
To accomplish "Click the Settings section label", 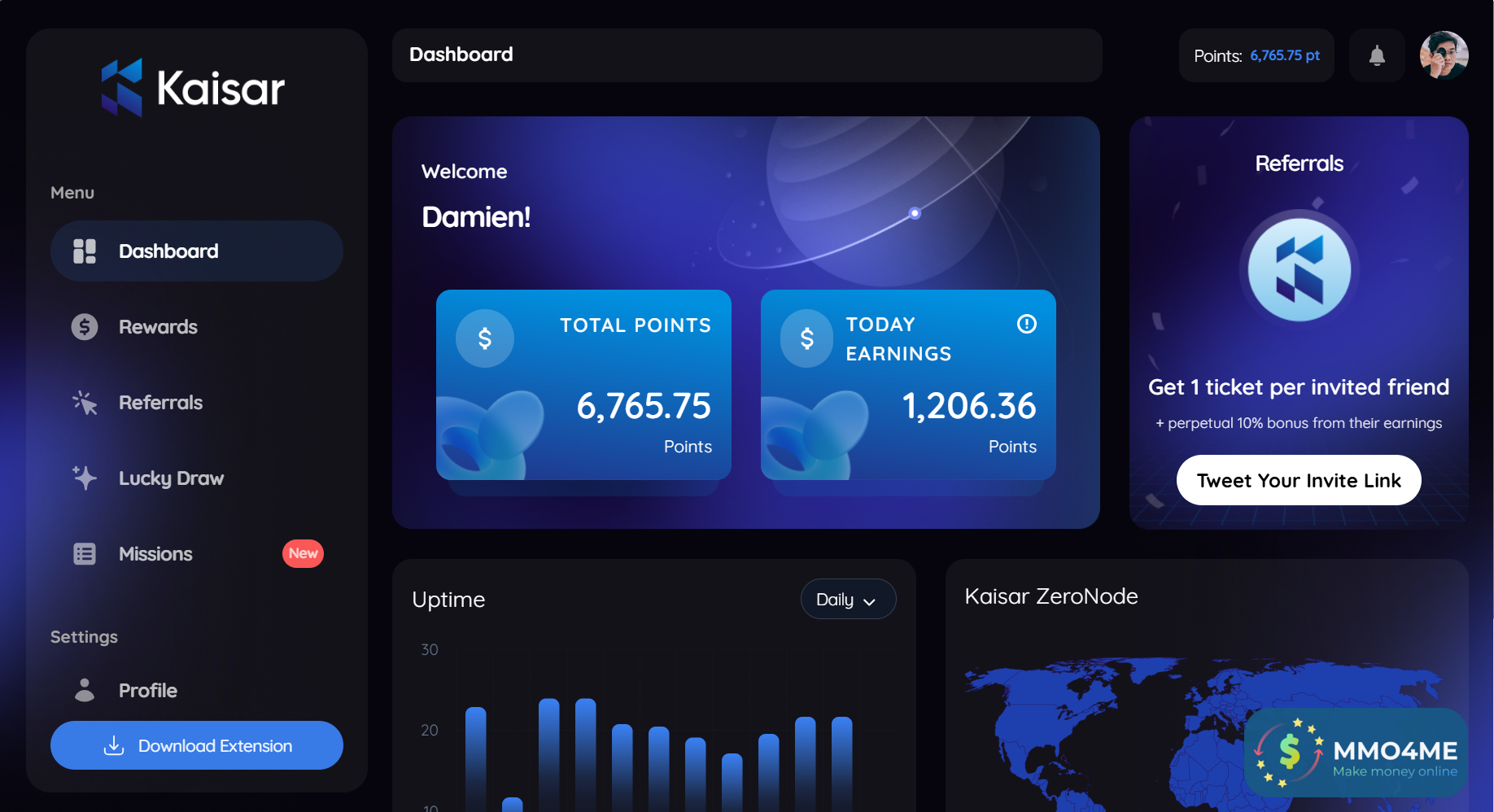I will pyautogui.click(x=84, y=637).
